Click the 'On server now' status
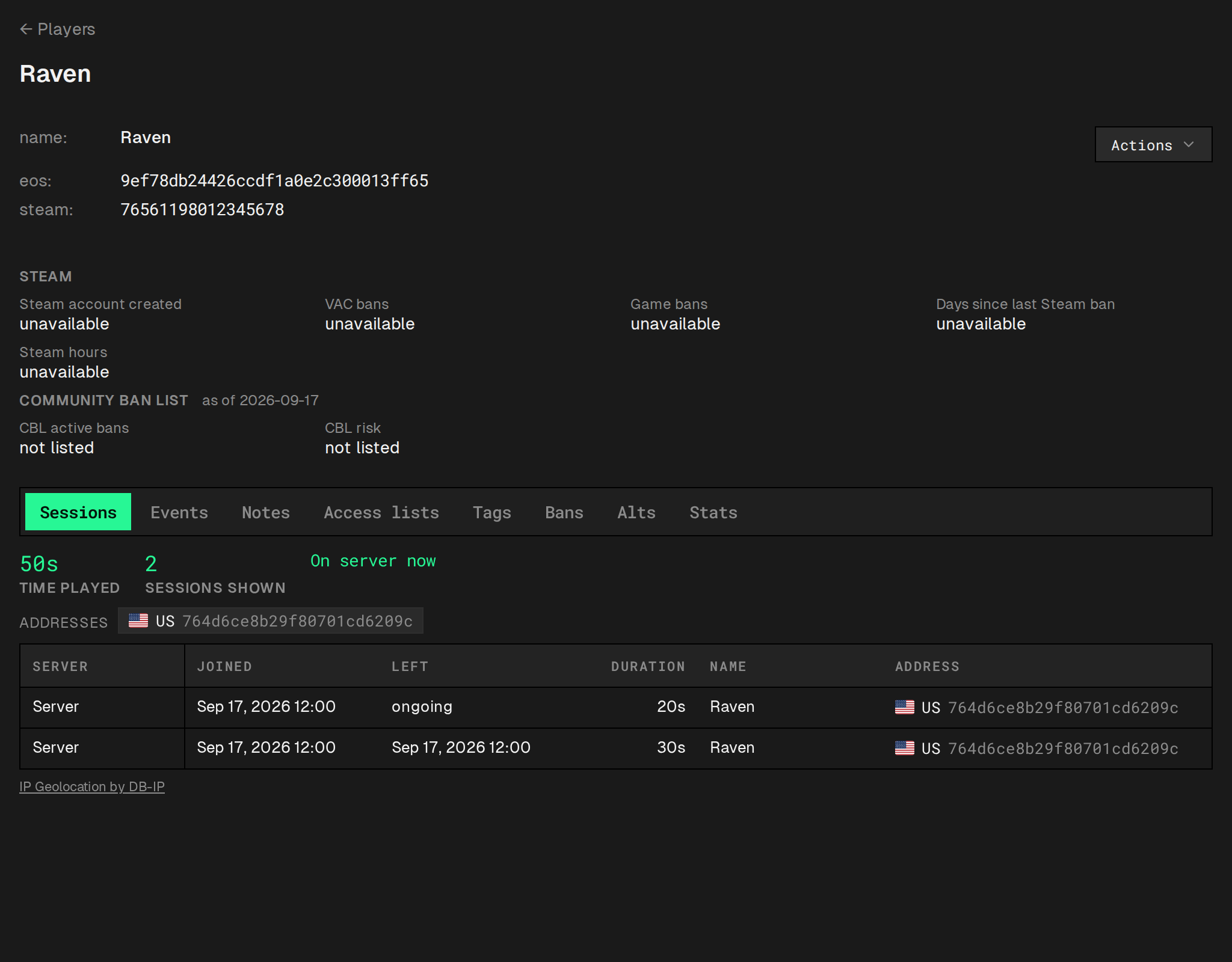This screenshot has height=962, width=1232. [373, 561]
